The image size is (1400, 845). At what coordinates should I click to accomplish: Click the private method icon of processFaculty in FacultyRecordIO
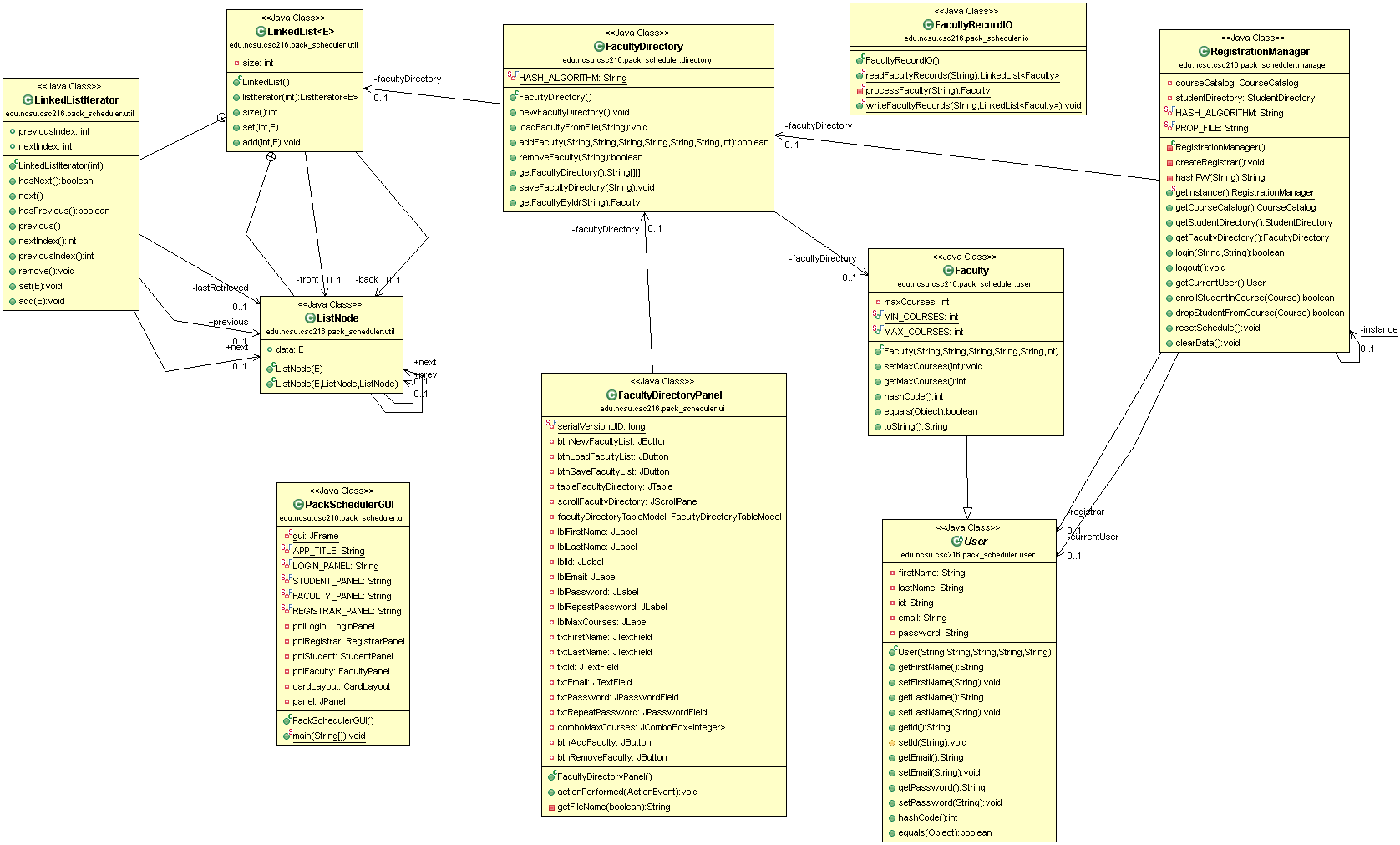(x=859, y=89)
